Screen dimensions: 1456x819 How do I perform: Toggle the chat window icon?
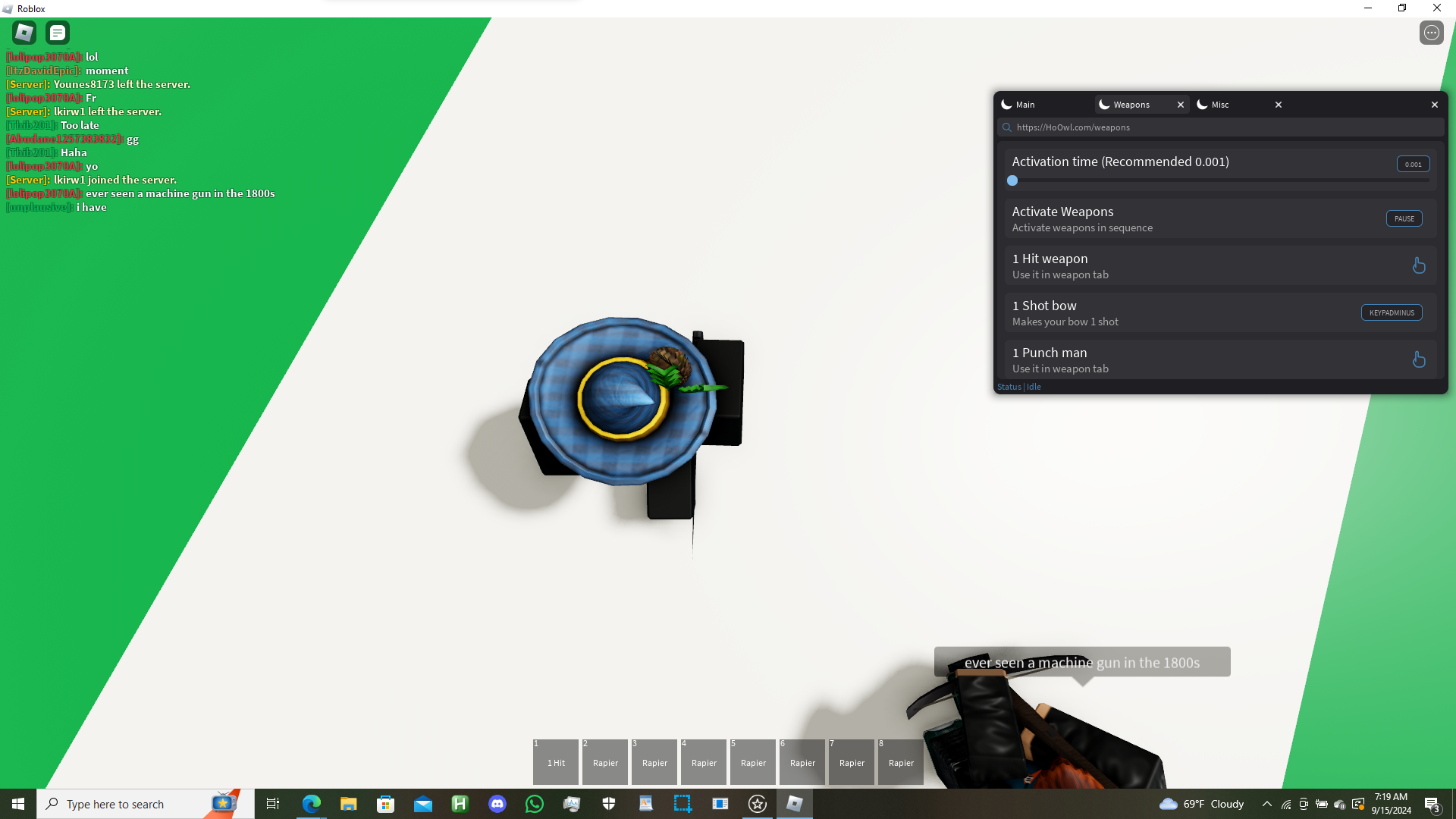[x=58, y=33]
